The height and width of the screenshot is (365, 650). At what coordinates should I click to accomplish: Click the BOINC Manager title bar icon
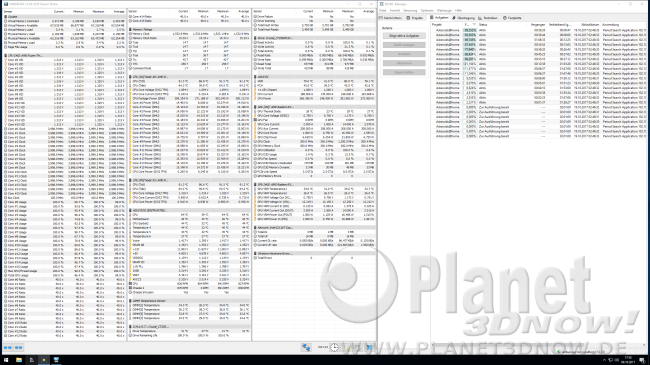[x=381, y=4]
